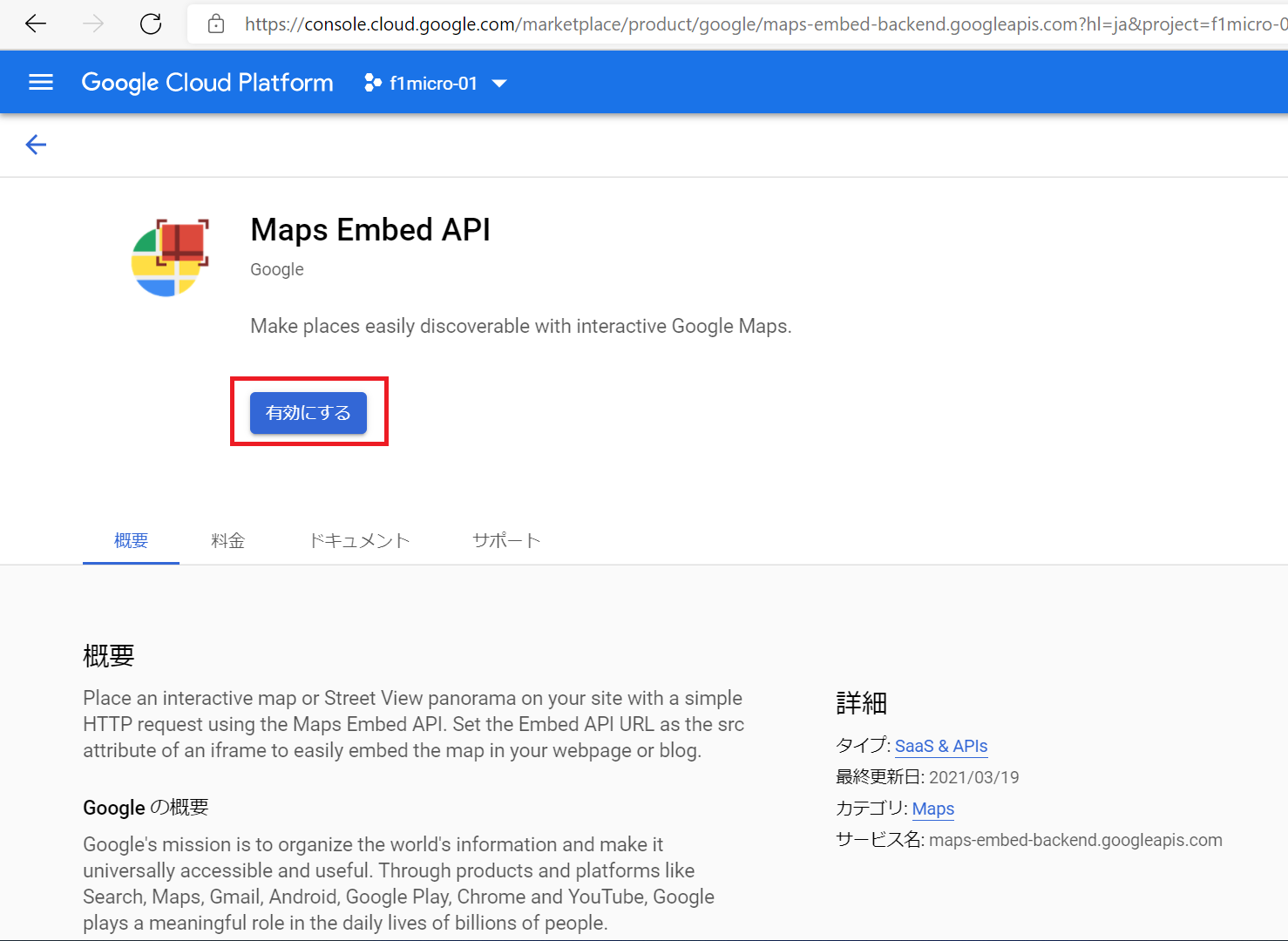
Task: Open the ドキュメント tab
Action: coord(360,540)
